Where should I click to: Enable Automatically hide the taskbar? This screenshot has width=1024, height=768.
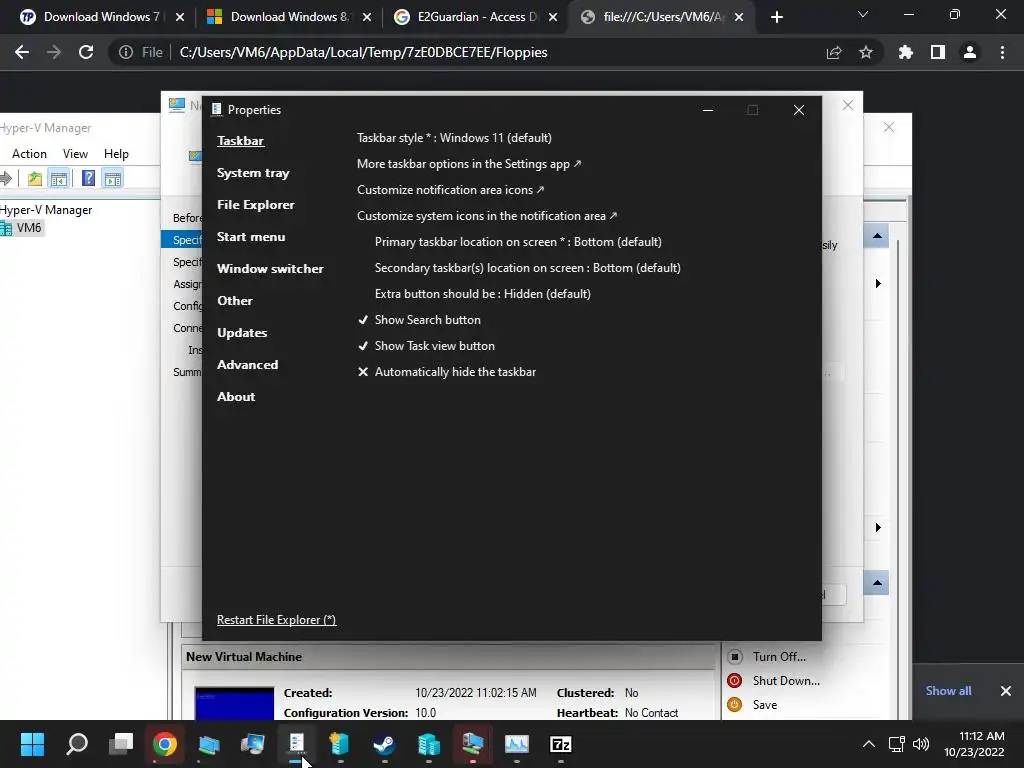click(447, 372)
